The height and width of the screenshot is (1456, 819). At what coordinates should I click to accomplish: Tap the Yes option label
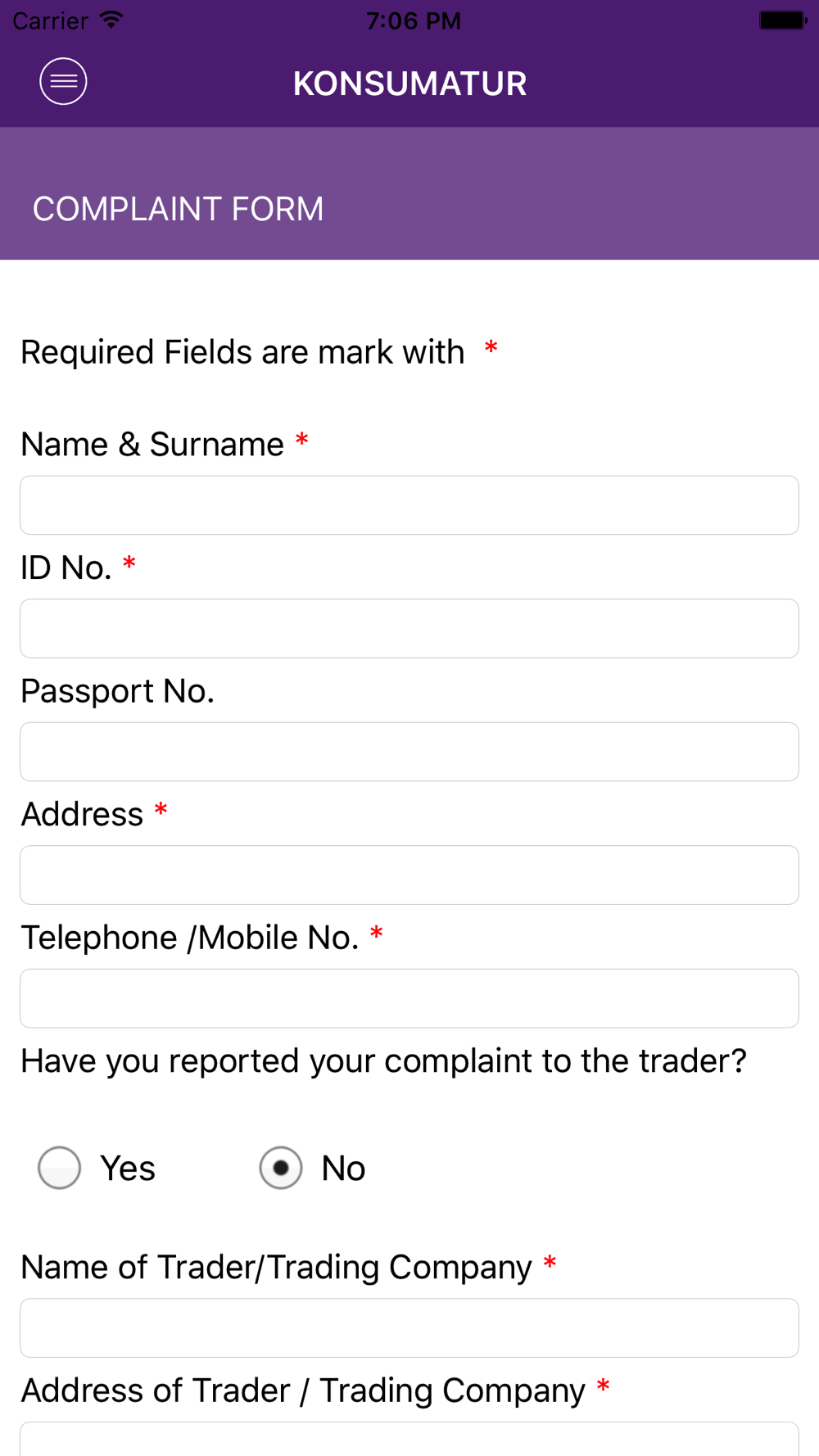point(128,1169)
